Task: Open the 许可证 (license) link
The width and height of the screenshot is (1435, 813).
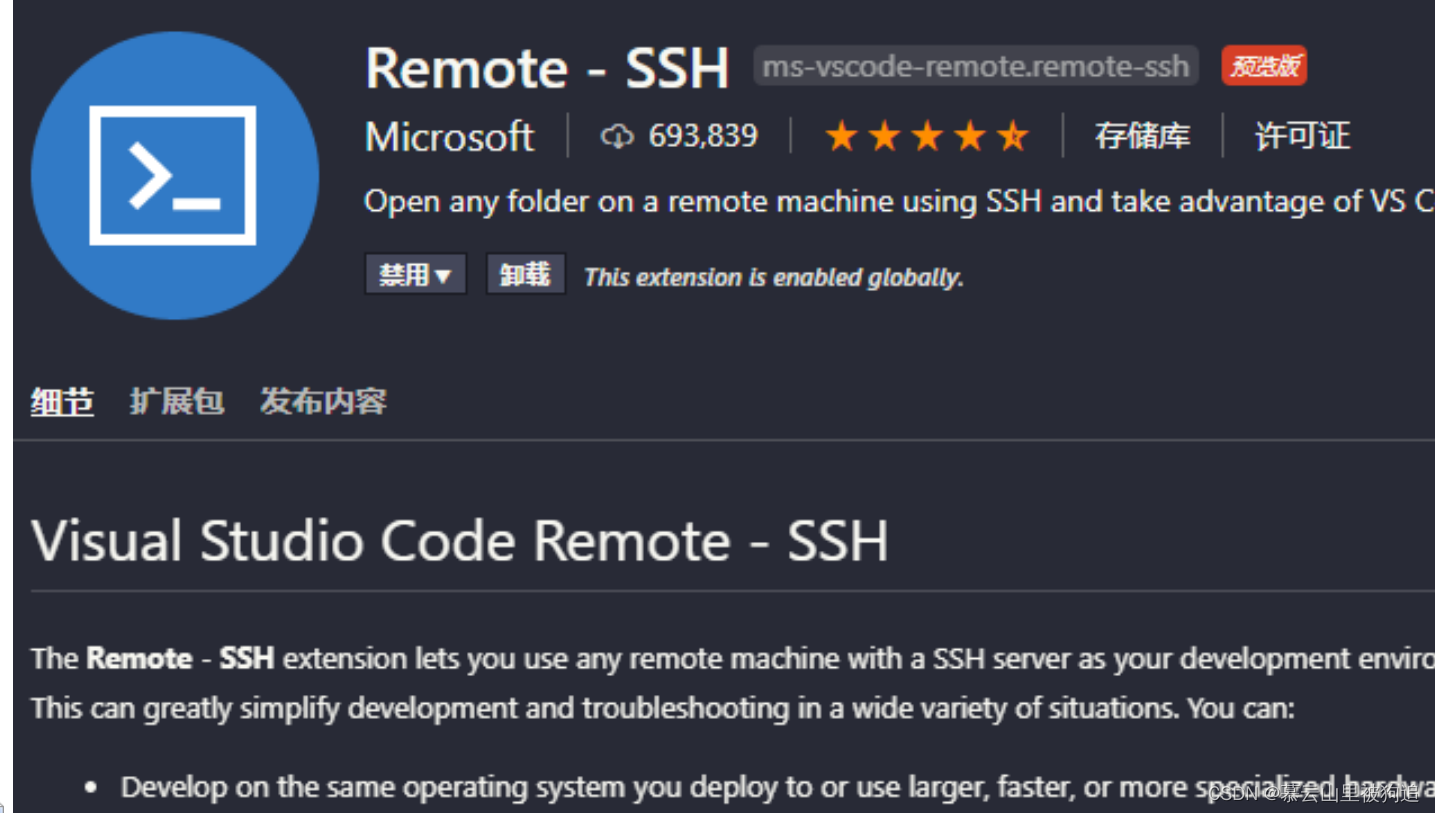Action: tap(1302, 136)
